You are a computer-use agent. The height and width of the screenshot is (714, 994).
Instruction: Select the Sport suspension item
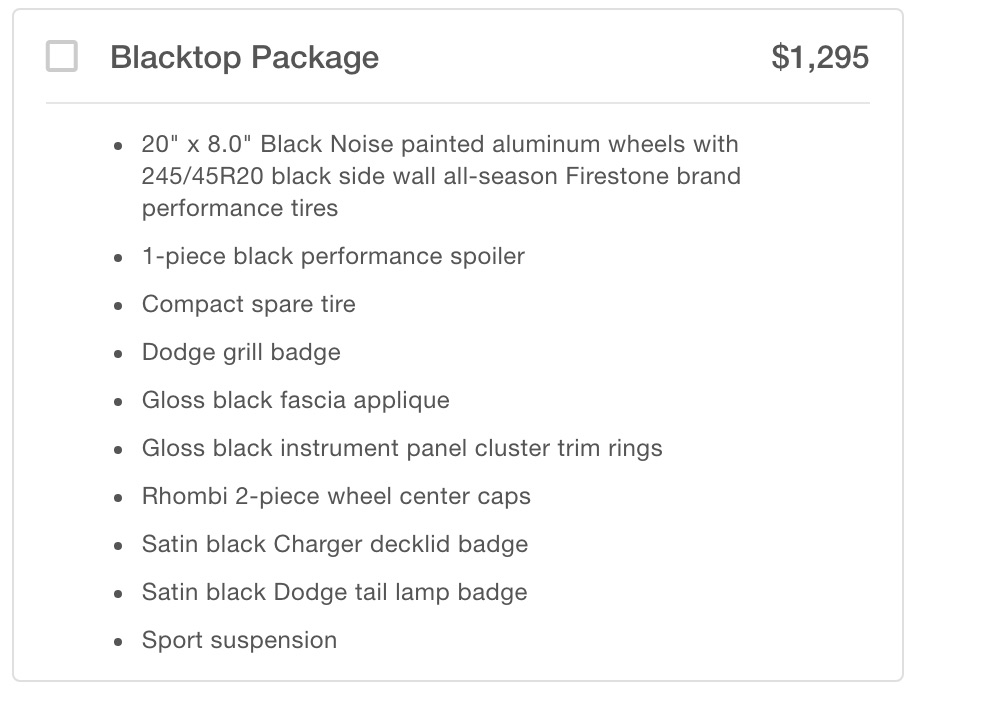coord(239,640)
